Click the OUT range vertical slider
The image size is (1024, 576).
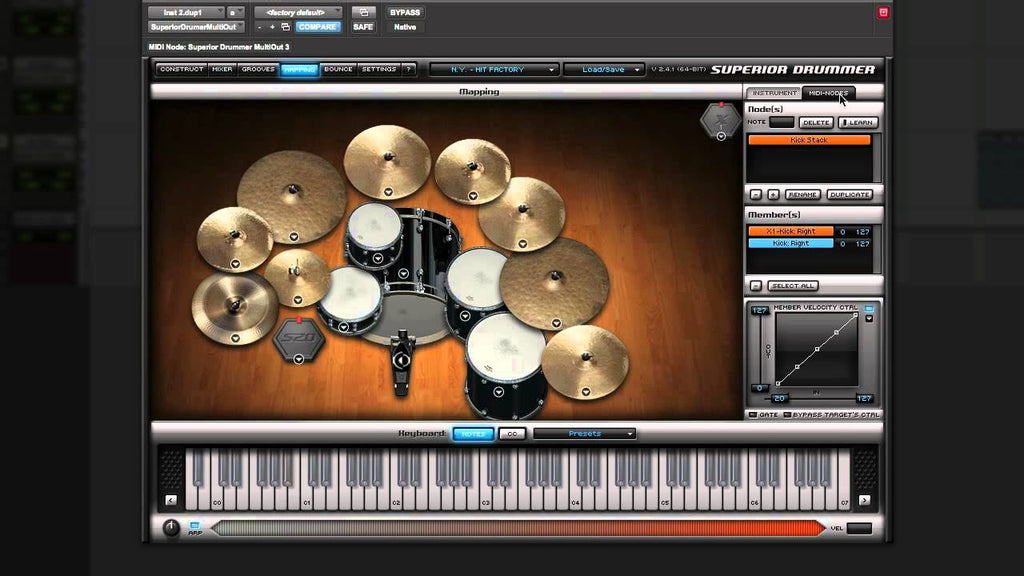coord(759,349)
